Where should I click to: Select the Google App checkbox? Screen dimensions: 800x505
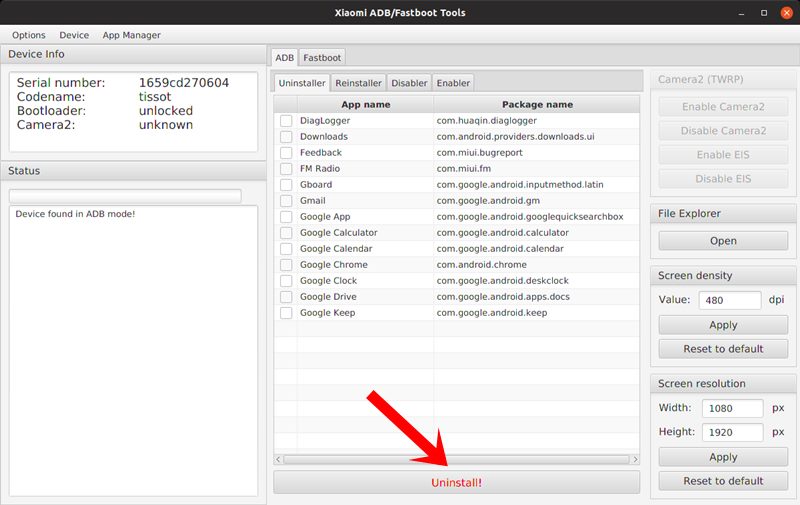coord(286,217)
